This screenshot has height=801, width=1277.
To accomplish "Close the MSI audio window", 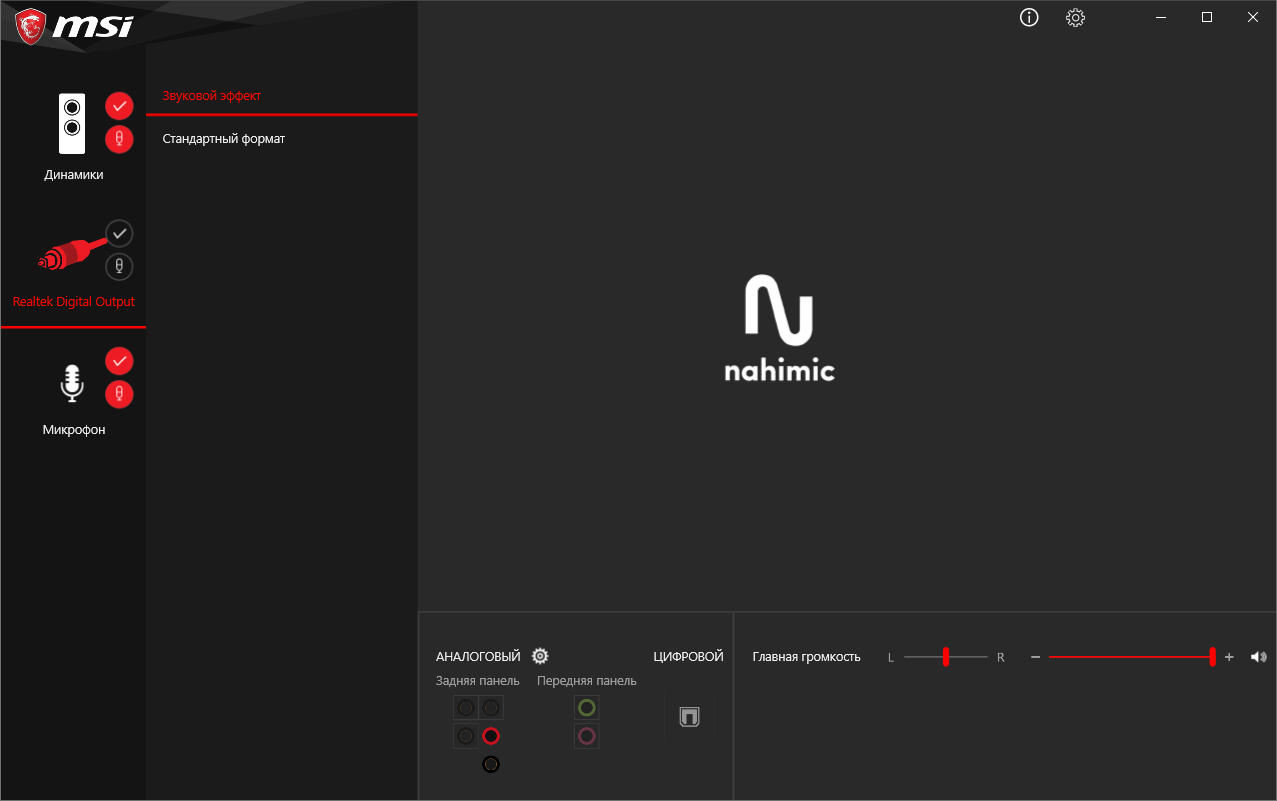I will pos(1253,17).
